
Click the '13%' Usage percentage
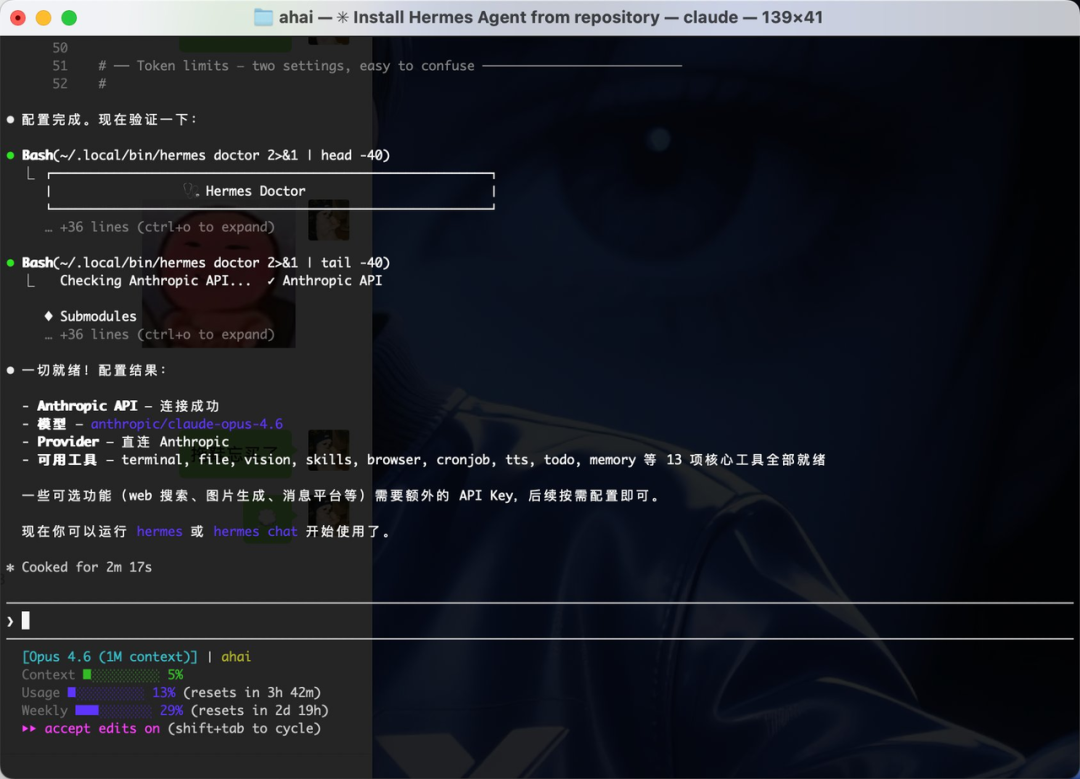164,693
